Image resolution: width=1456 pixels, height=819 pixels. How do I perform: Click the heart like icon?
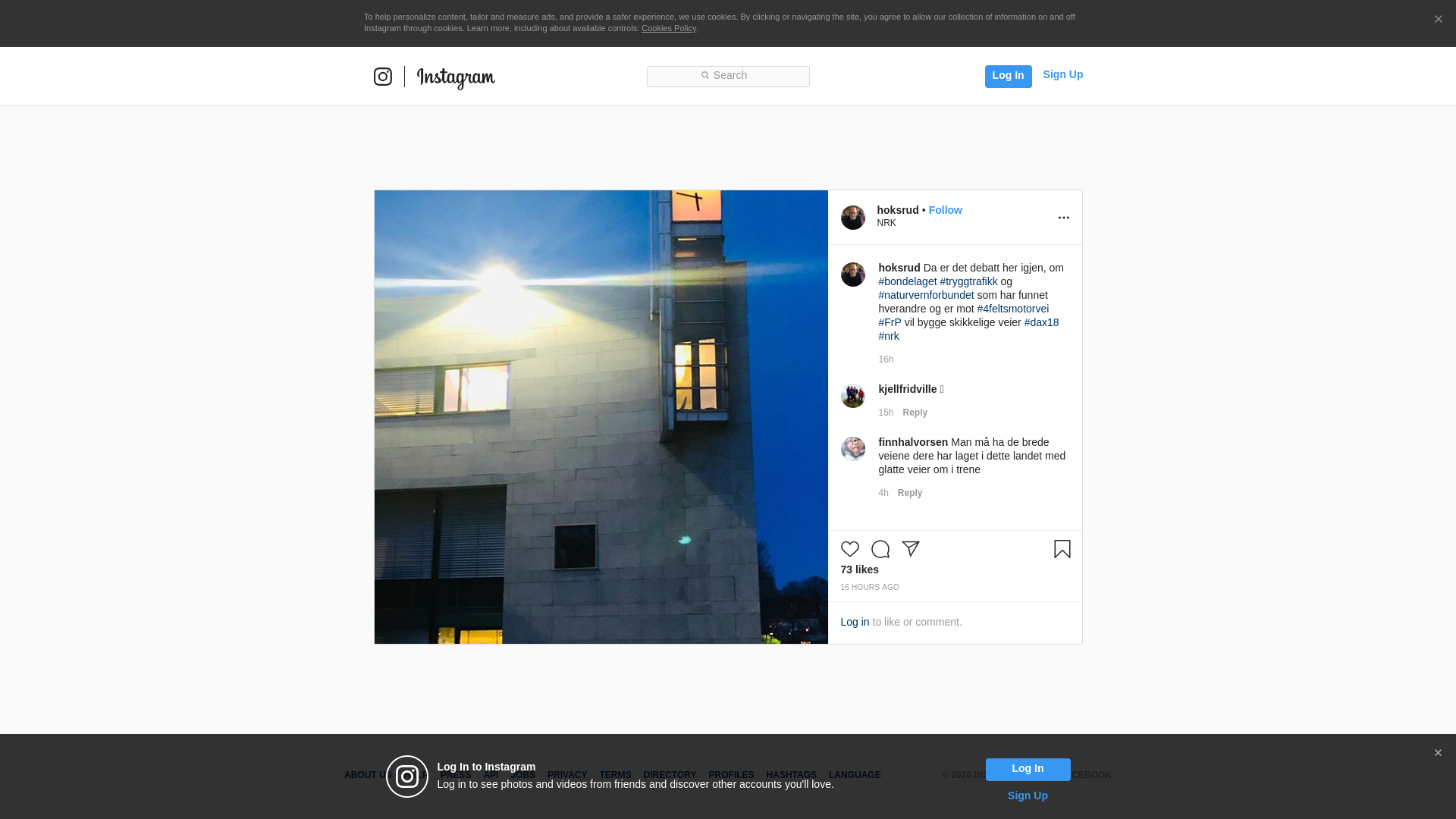(849, 549)
